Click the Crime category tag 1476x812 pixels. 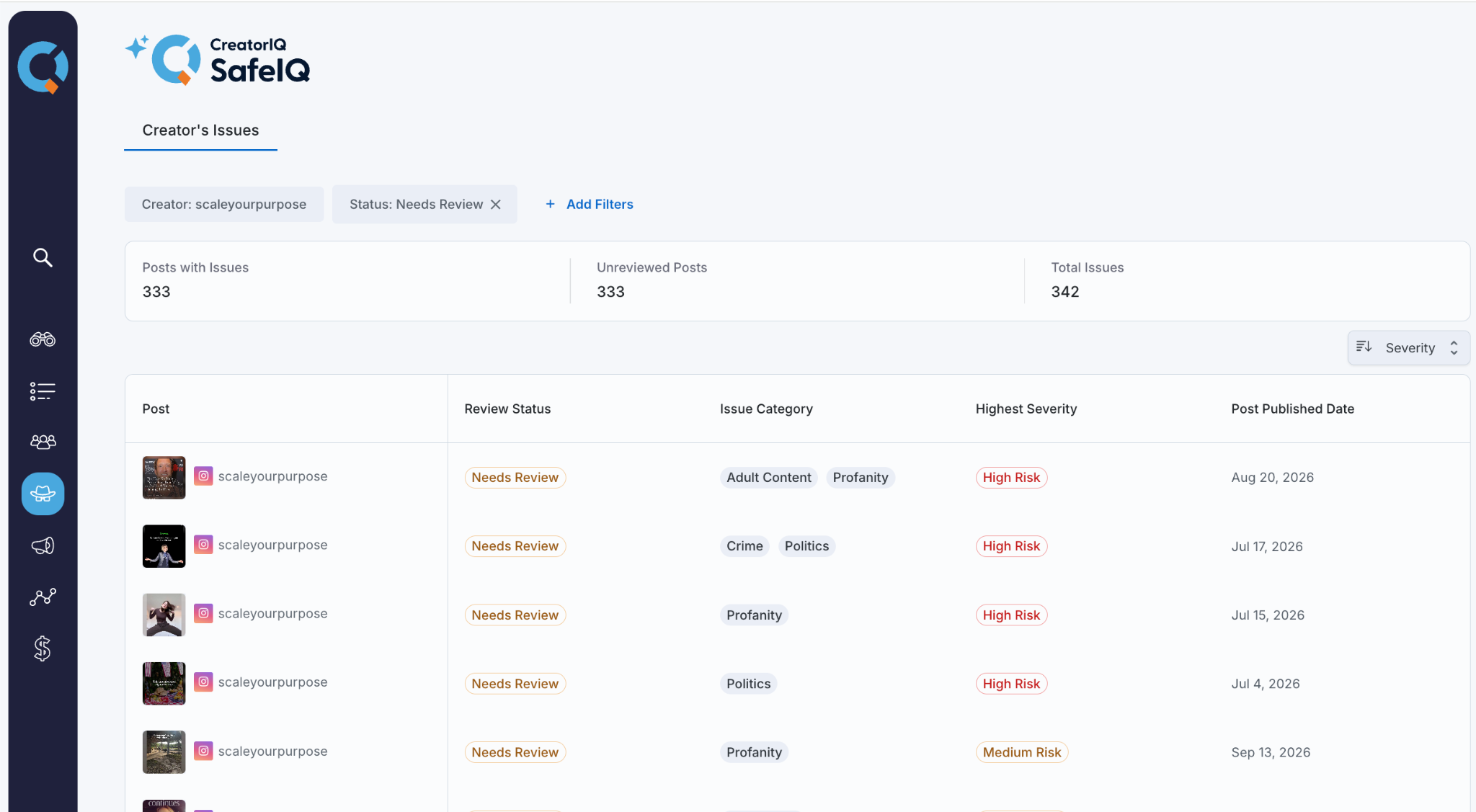tap(744, 546)
